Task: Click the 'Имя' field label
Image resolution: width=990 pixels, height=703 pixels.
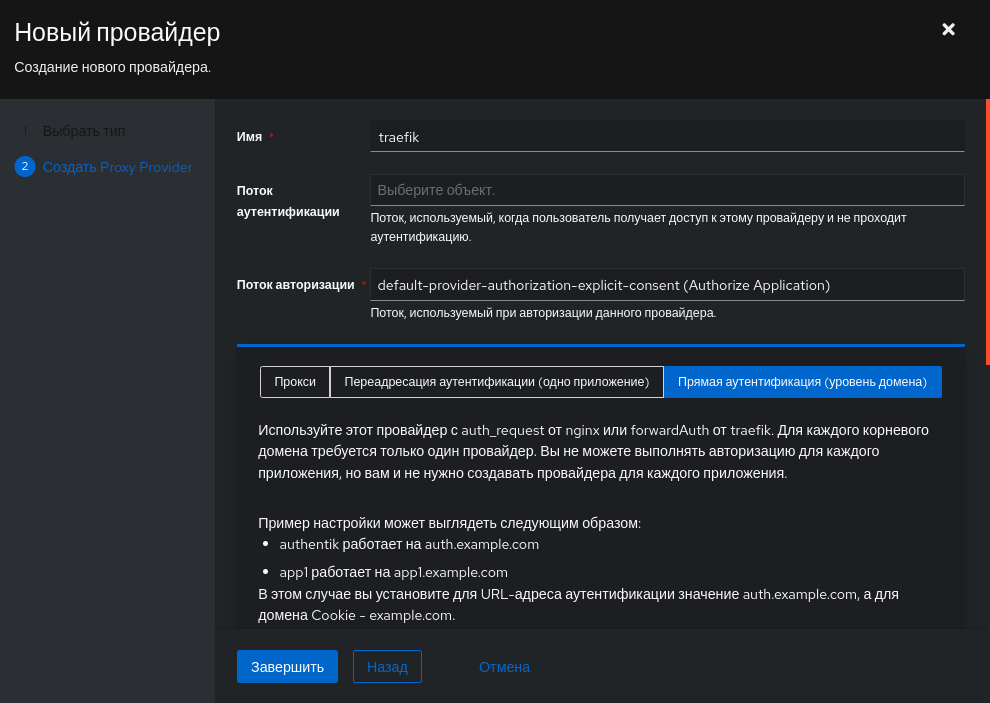Action: tap(249, 137)
